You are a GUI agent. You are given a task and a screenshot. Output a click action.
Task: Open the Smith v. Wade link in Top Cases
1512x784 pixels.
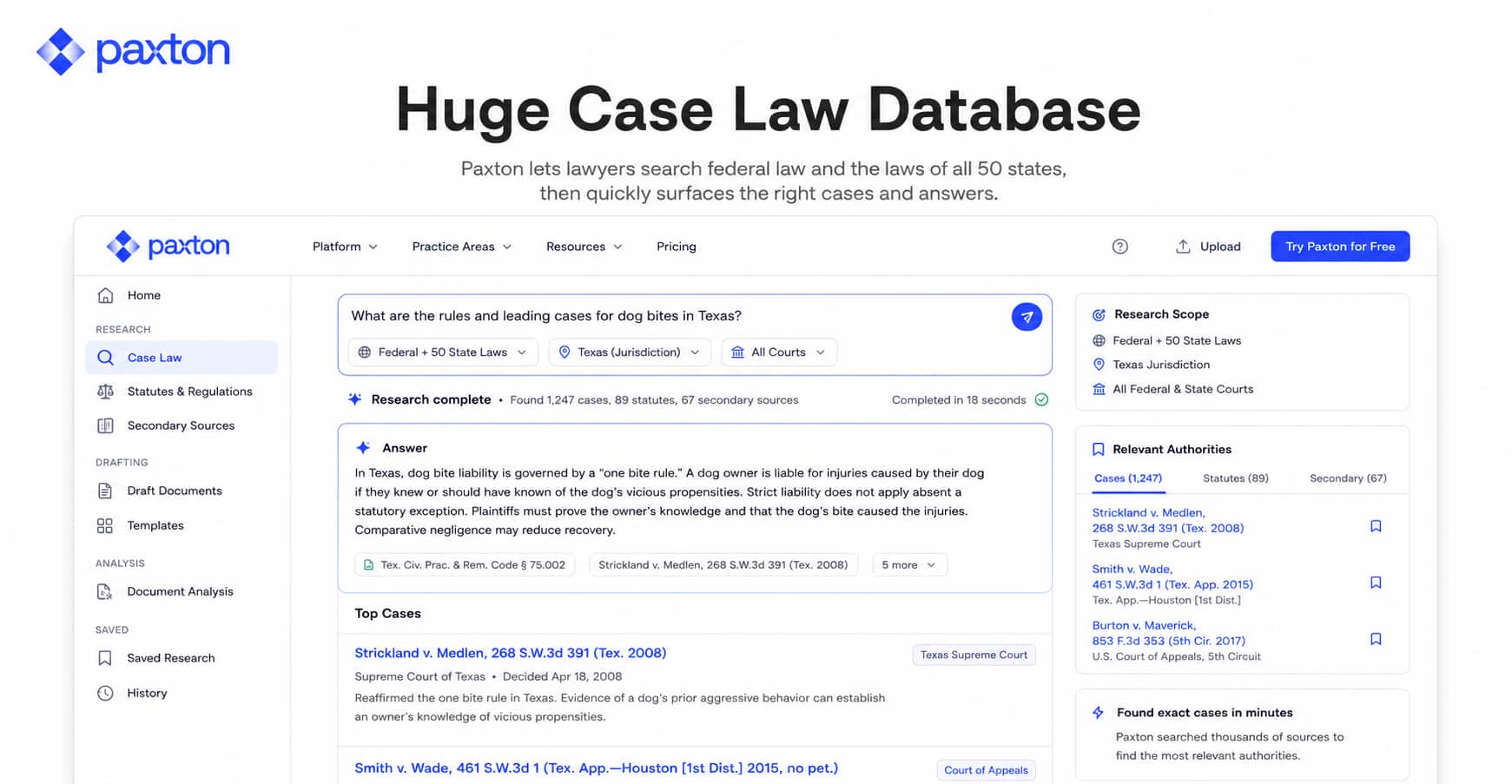596,768
